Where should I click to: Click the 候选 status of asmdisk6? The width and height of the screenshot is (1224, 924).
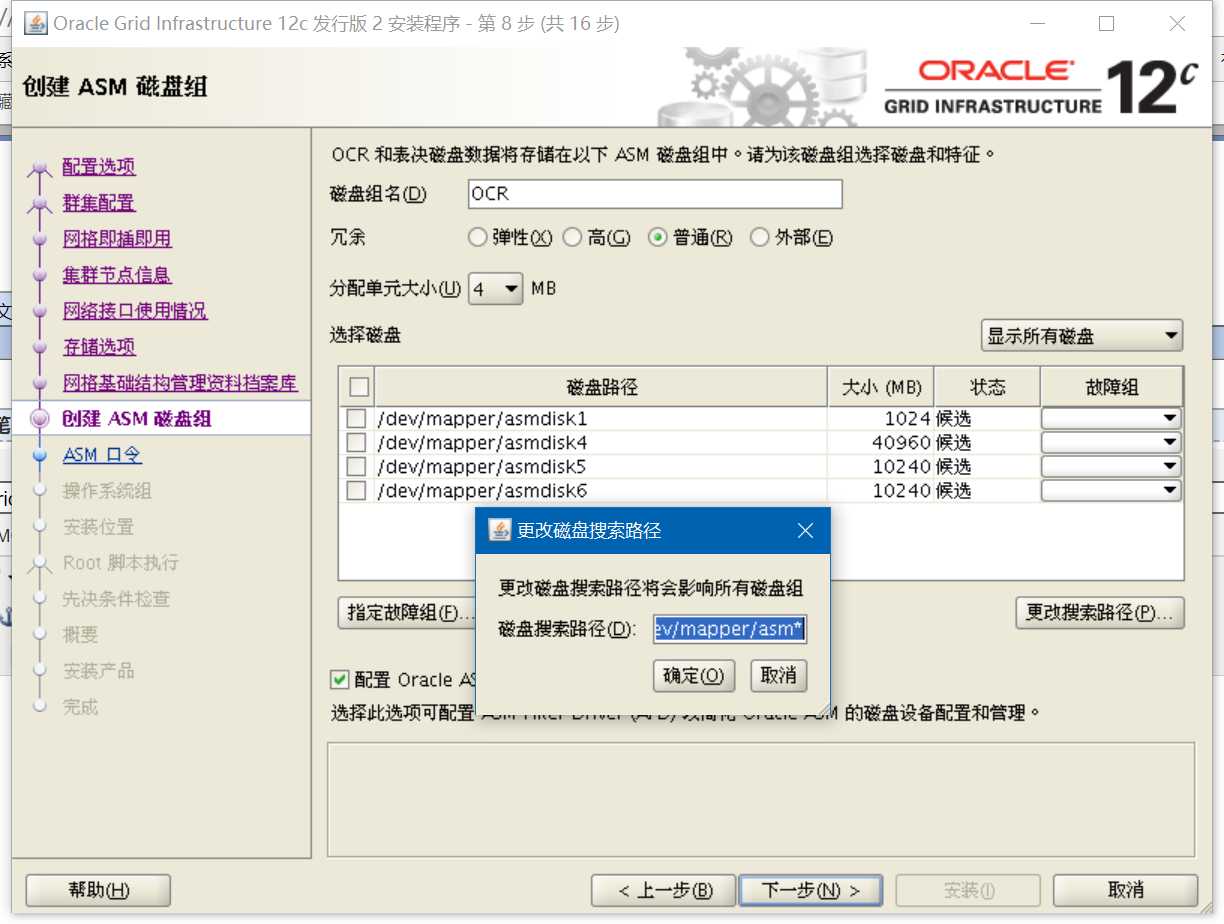tap(954, 490)
